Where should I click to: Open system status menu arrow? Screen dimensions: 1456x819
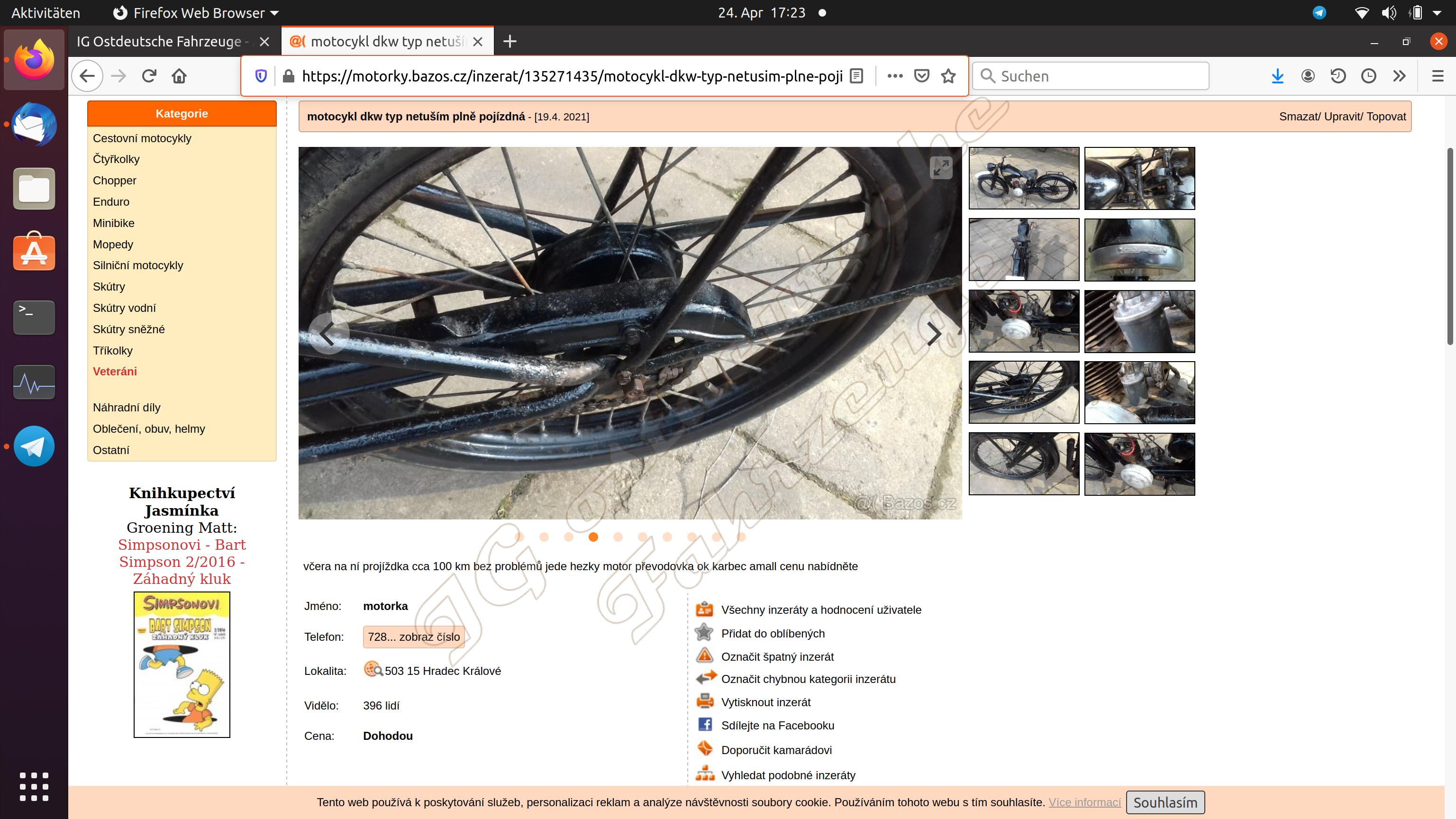(x=1438, y=12)
